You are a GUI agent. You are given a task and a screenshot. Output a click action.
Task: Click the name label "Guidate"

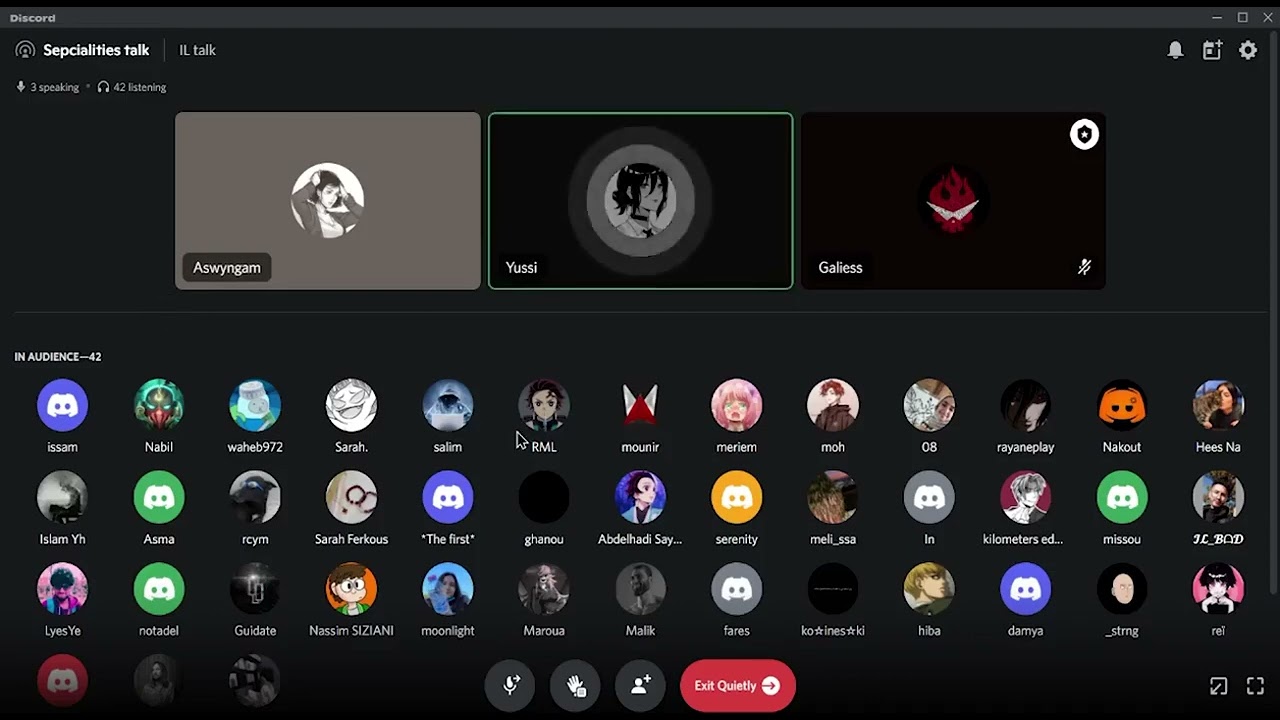pos(255,631)
